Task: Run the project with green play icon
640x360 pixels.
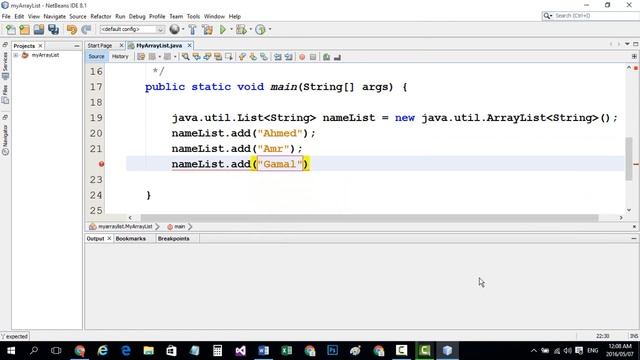Action: (223, 29)
